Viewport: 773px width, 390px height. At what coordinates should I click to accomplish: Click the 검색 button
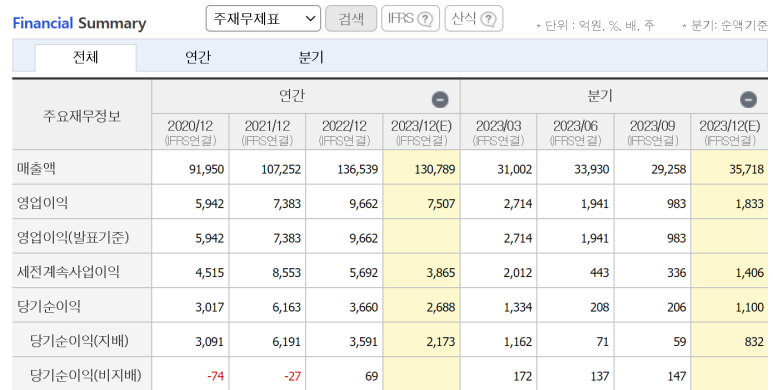click(351, 19)
